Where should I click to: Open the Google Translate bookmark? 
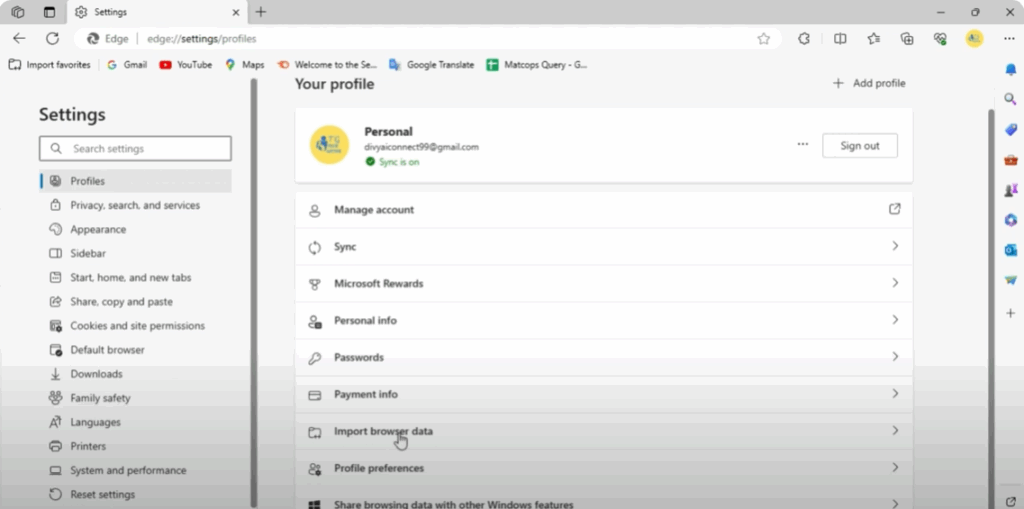[x=432, y=65]
